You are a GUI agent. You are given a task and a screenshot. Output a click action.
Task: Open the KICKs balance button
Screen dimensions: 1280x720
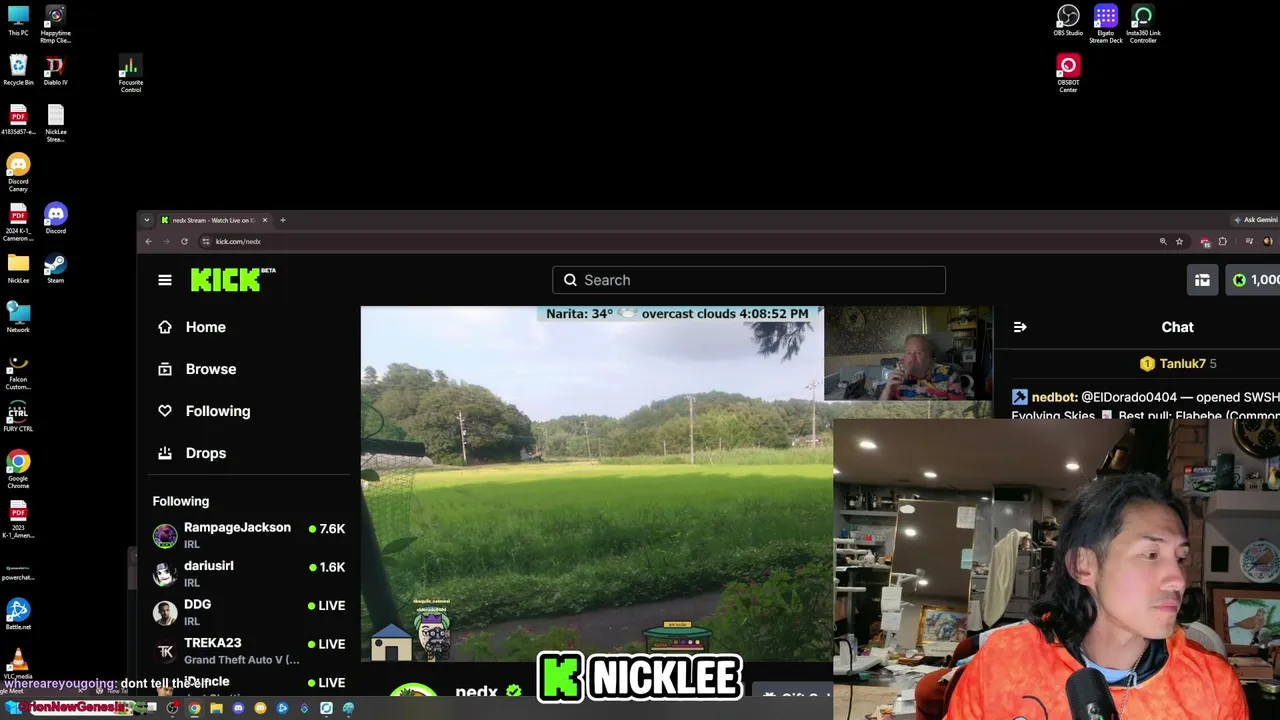1254,280
